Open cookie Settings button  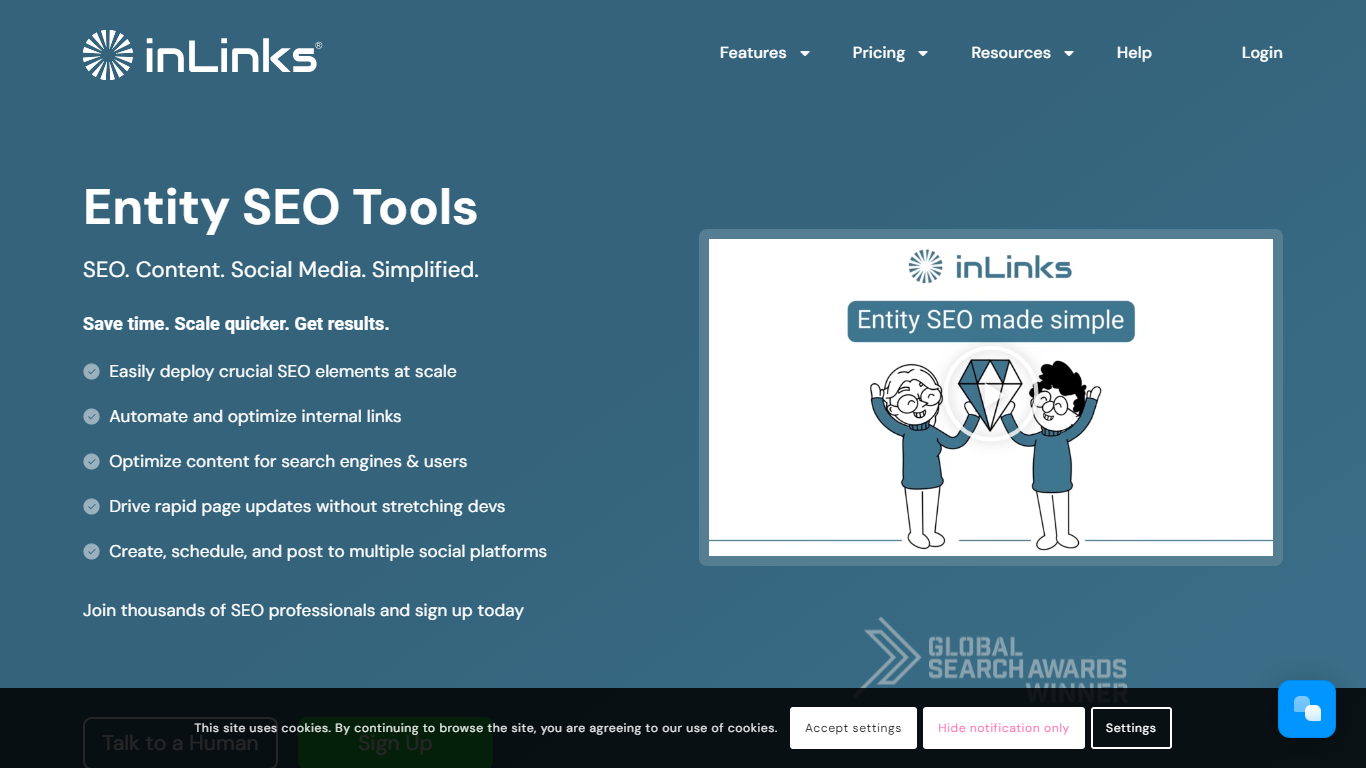coord(1131,728)
